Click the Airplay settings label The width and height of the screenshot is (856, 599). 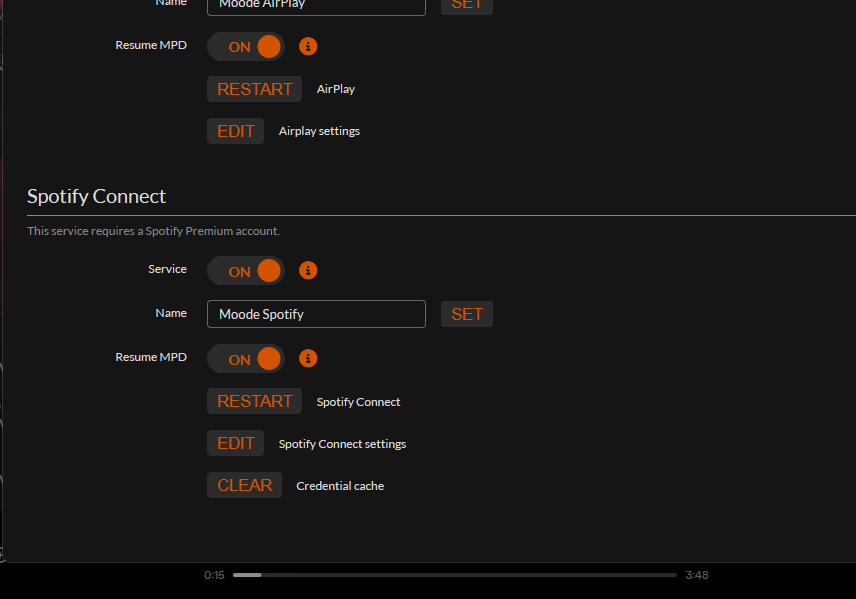(319, 131)
